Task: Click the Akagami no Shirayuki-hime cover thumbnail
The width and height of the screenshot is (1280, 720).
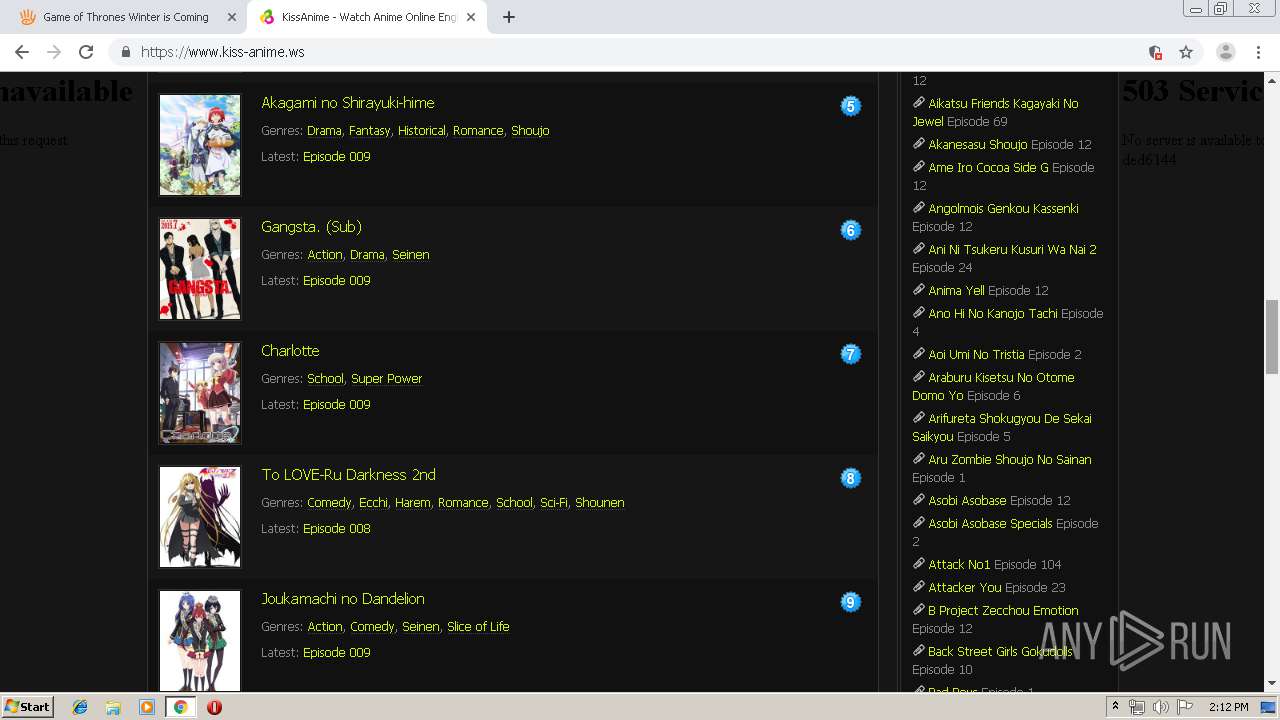Action: pyautogui.click(x=200, y=145)
